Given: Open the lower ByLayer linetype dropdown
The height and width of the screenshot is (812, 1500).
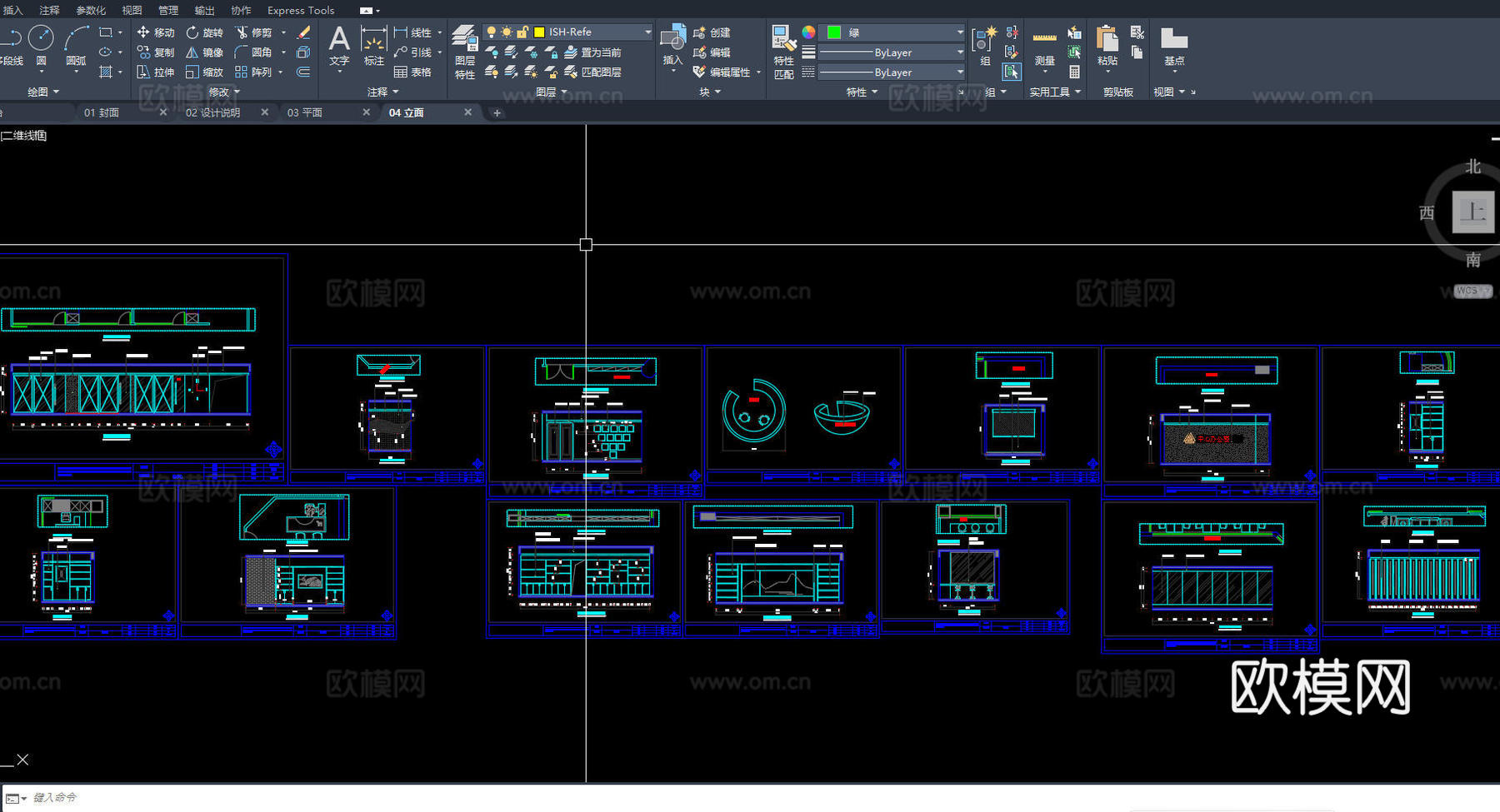Looking at the screenshot, I should [960, 72].
